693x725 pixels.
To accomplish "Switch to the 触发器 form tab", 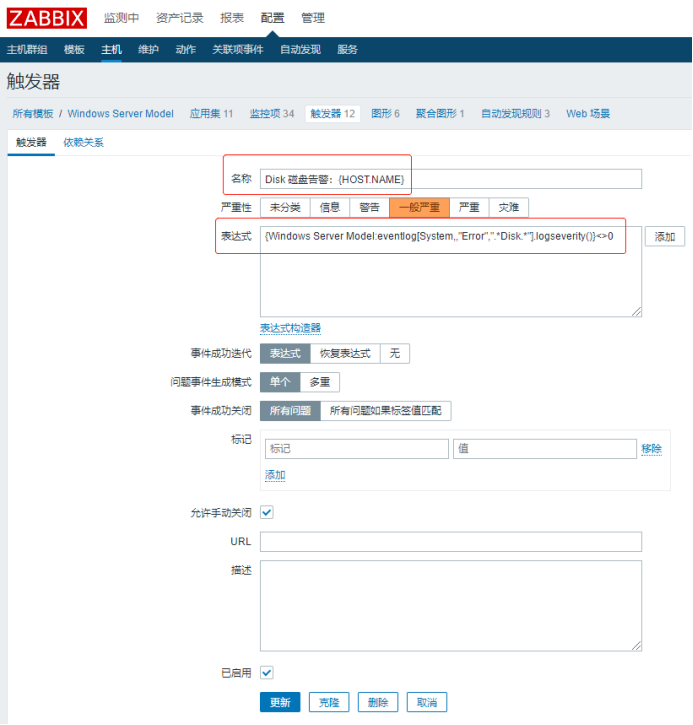I will pos(31,142).
